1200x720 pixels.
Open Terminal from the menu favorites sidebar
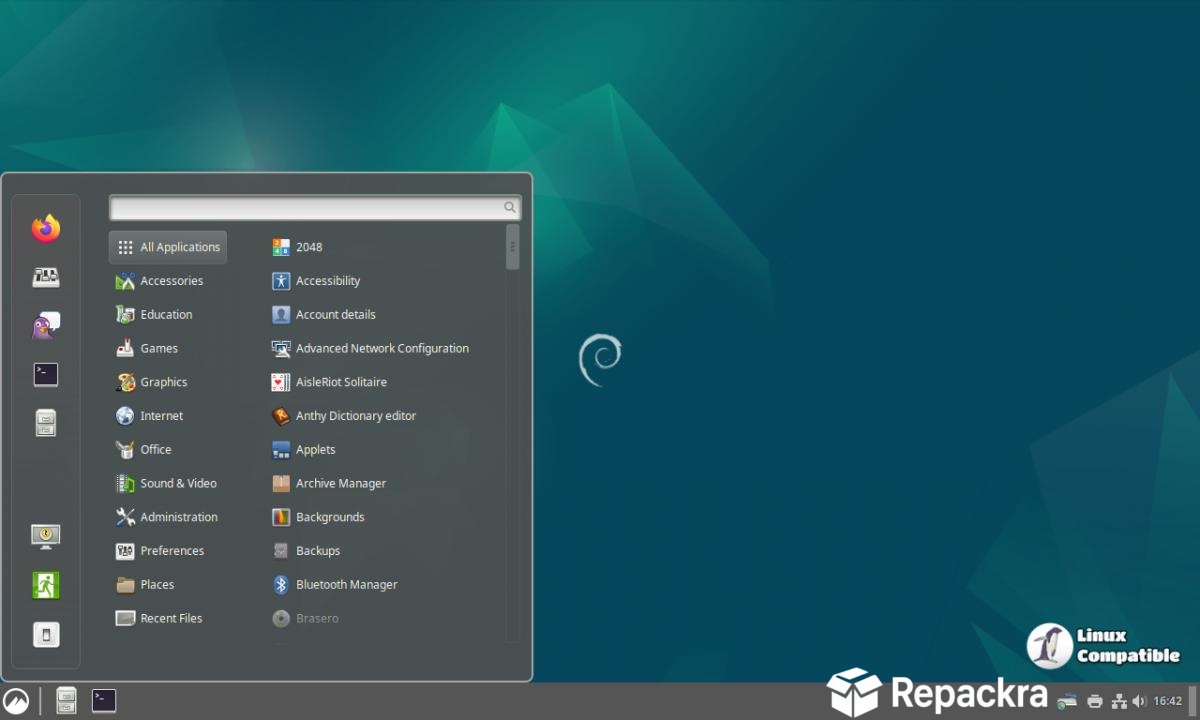(x=45, y=375)
